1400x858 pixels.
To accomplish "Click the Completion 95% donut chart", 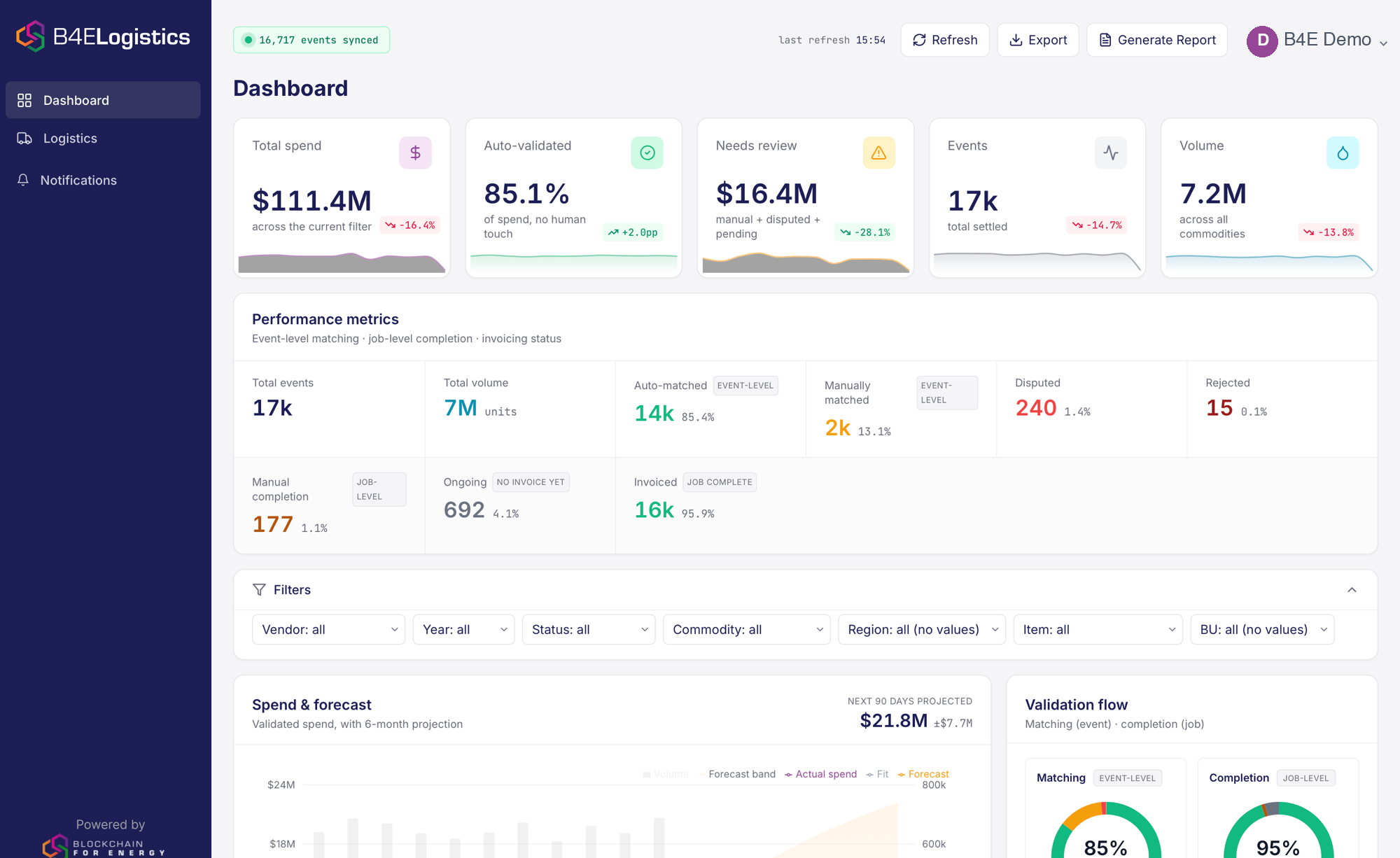I will 1278,831.
